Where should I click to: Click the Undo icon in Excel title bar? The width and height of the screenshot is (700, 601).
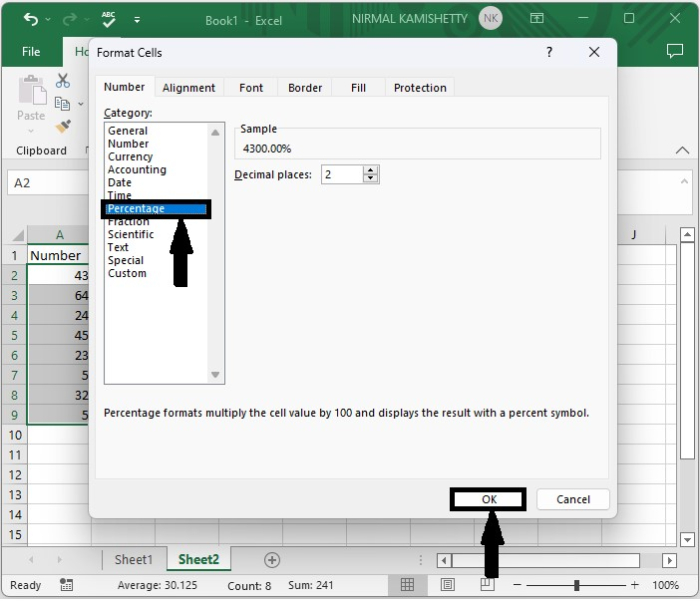30,19
